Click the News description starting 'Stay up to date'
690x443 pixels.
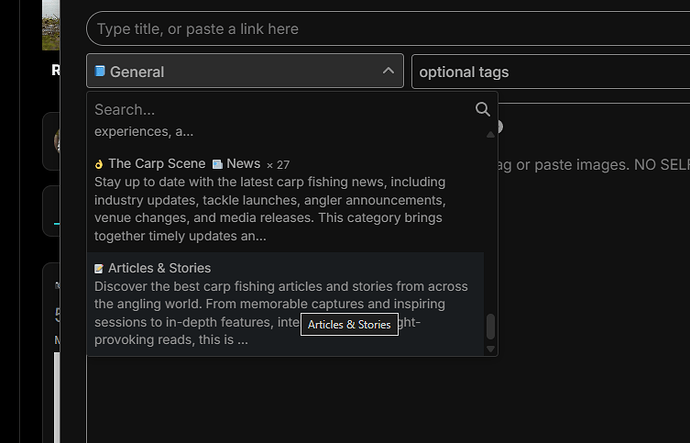point(270,209)
